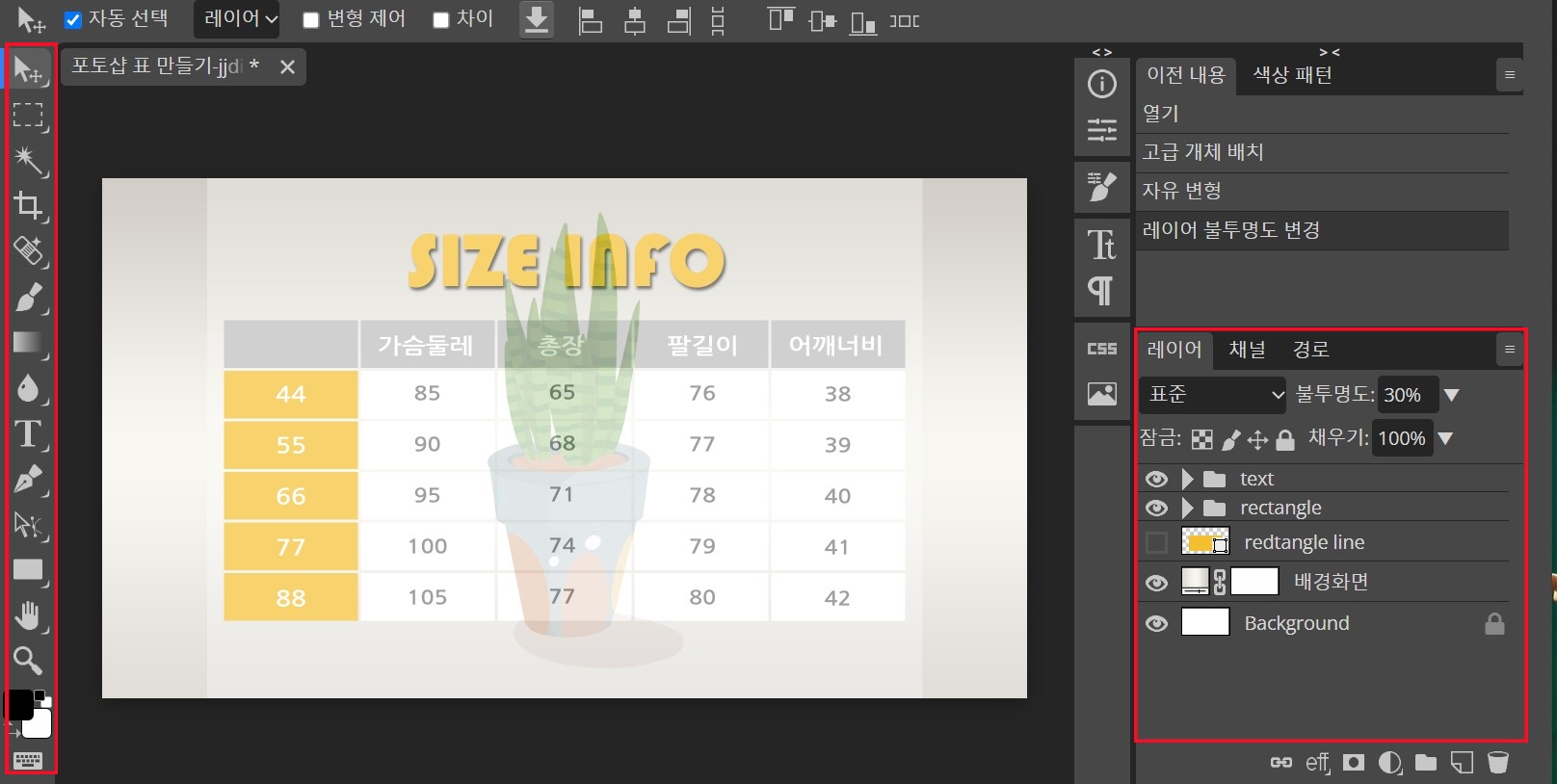Click link layers icon at panel bottom
The width and height of the screenshot is (1557, 784).
[1280, 763]
